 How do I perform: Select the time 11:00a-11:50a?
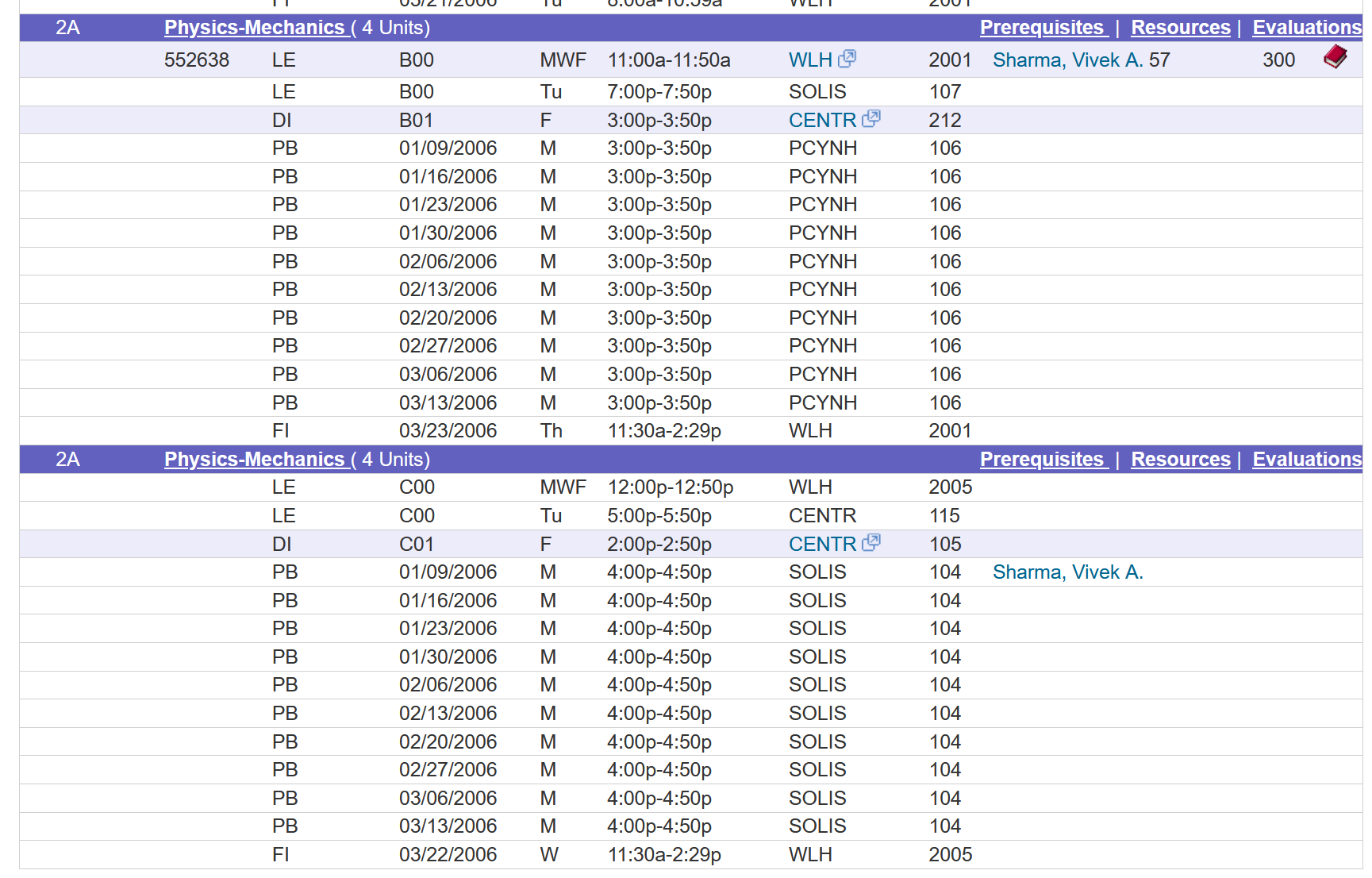(669, 60)
